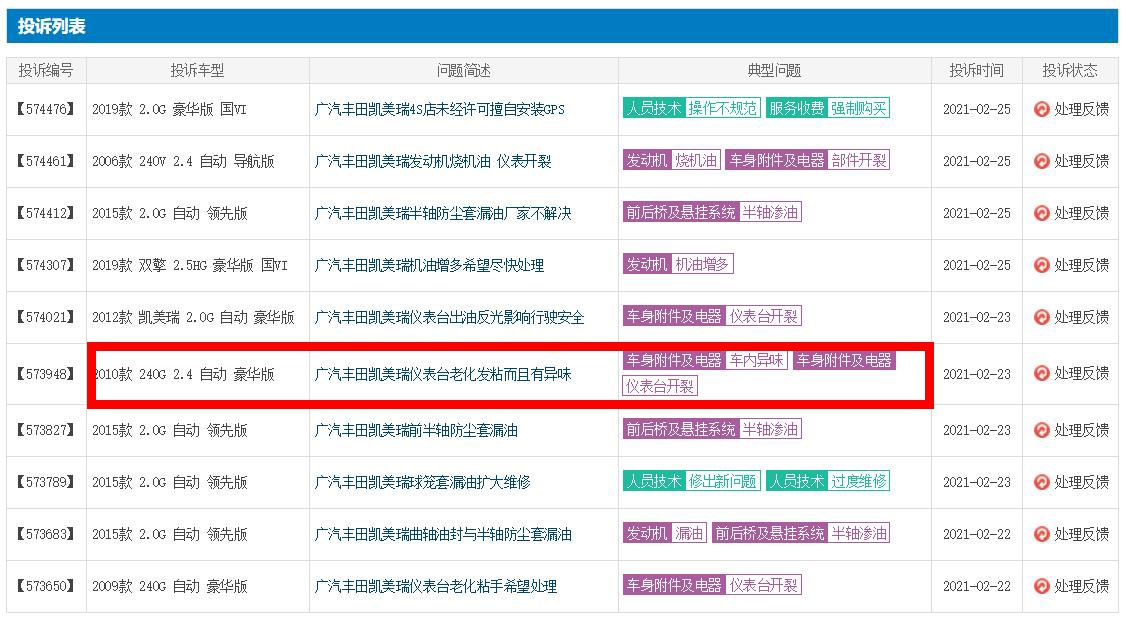
Task: Click the red status icon for complaint 573650
Action: coord(1041,586)
